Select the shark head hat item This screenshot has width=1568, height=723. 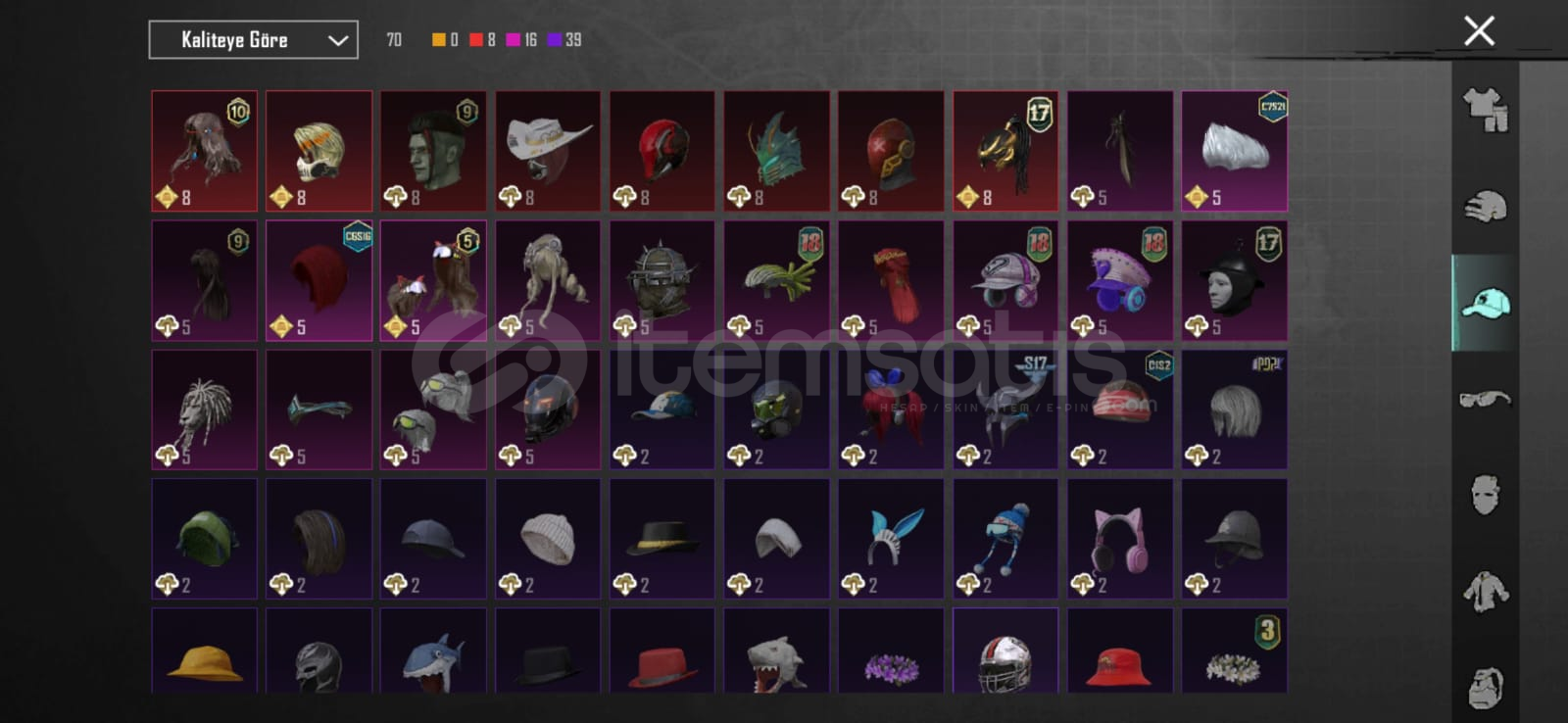point(433,651)
